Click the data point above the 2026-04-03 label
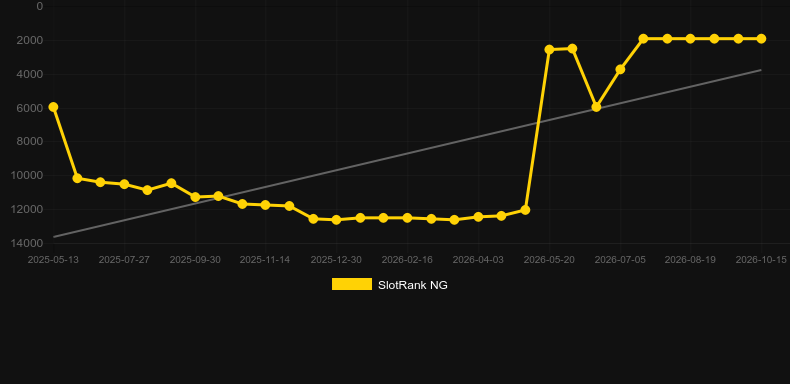 478,217
